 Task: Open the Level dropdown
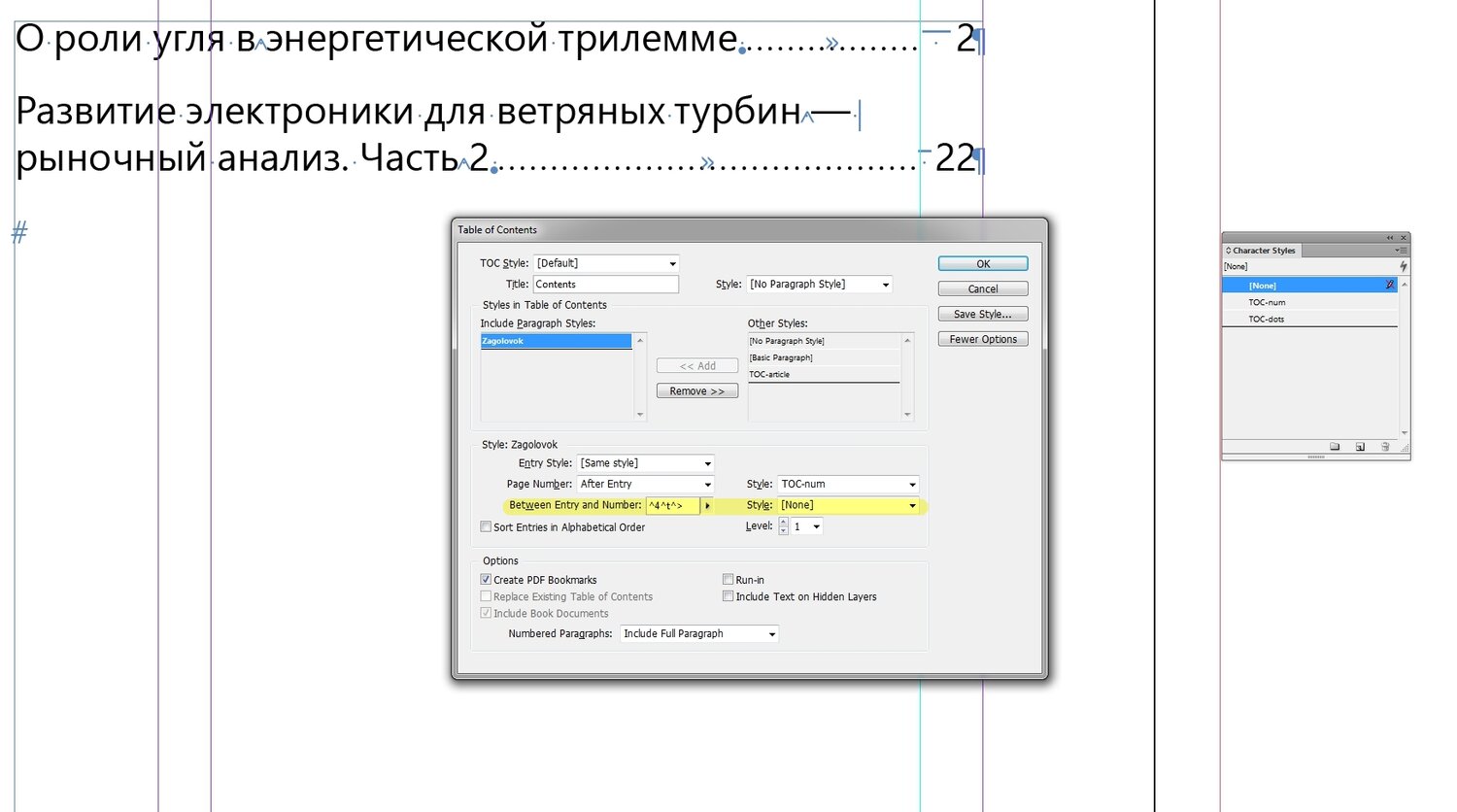807,526
